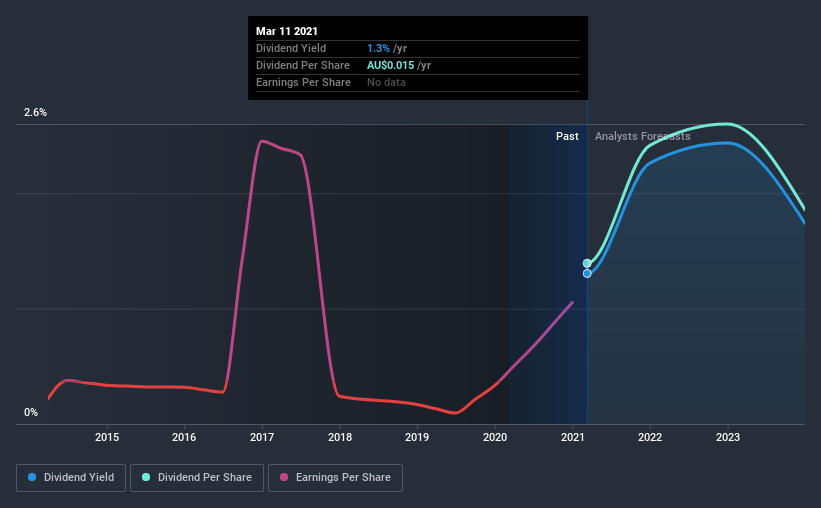Viewport: 821px width, 508px height.
Task: Click the Earnings Per Share row label in tooltip
Action: pos(303,82)
